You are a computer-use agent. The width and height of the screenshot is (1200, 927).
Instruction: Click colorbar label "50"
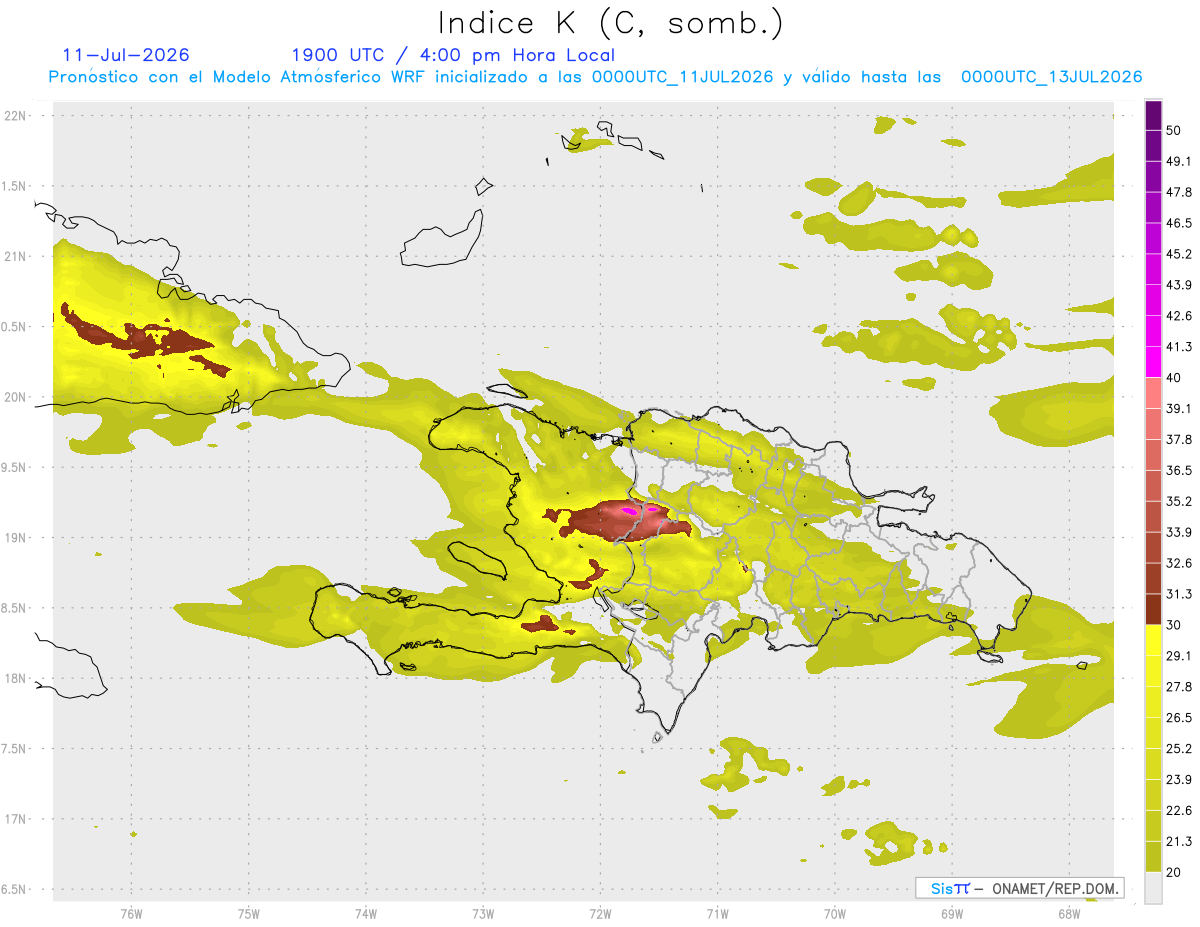(x=1176, y=130)
